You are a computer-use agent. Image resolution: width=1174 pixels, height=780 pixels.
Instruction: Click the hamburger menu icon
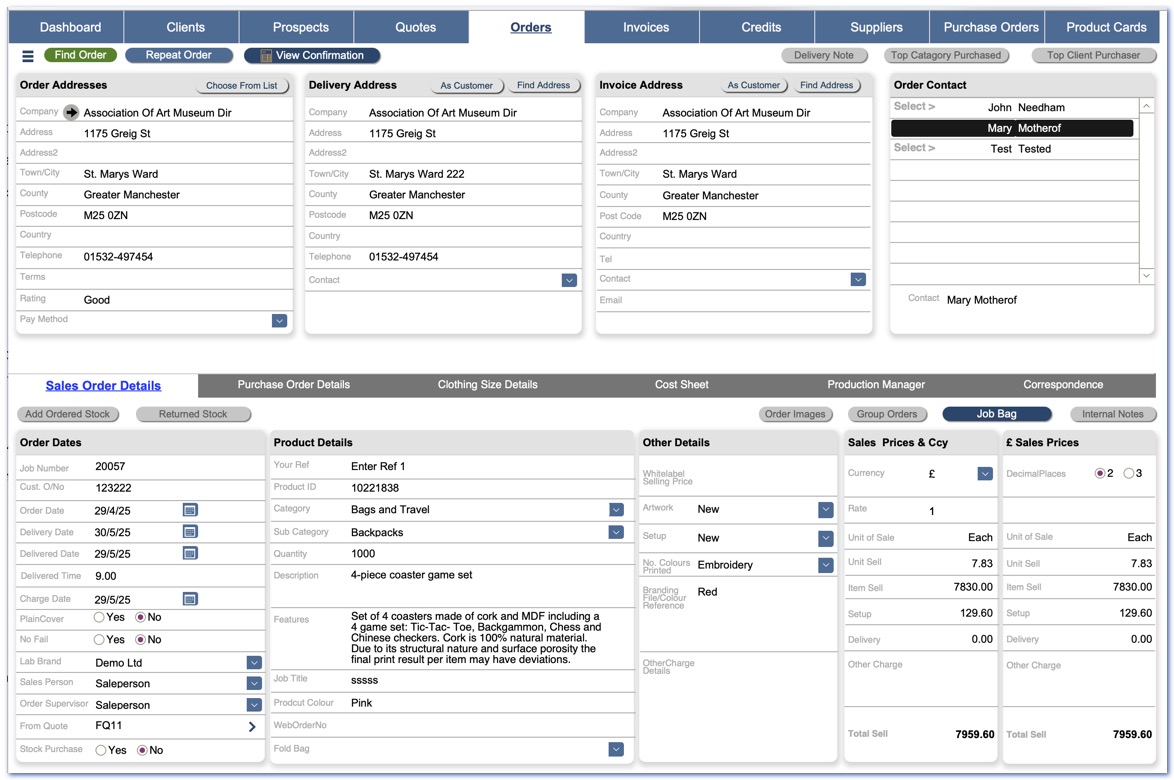click(x=28, y=56)
